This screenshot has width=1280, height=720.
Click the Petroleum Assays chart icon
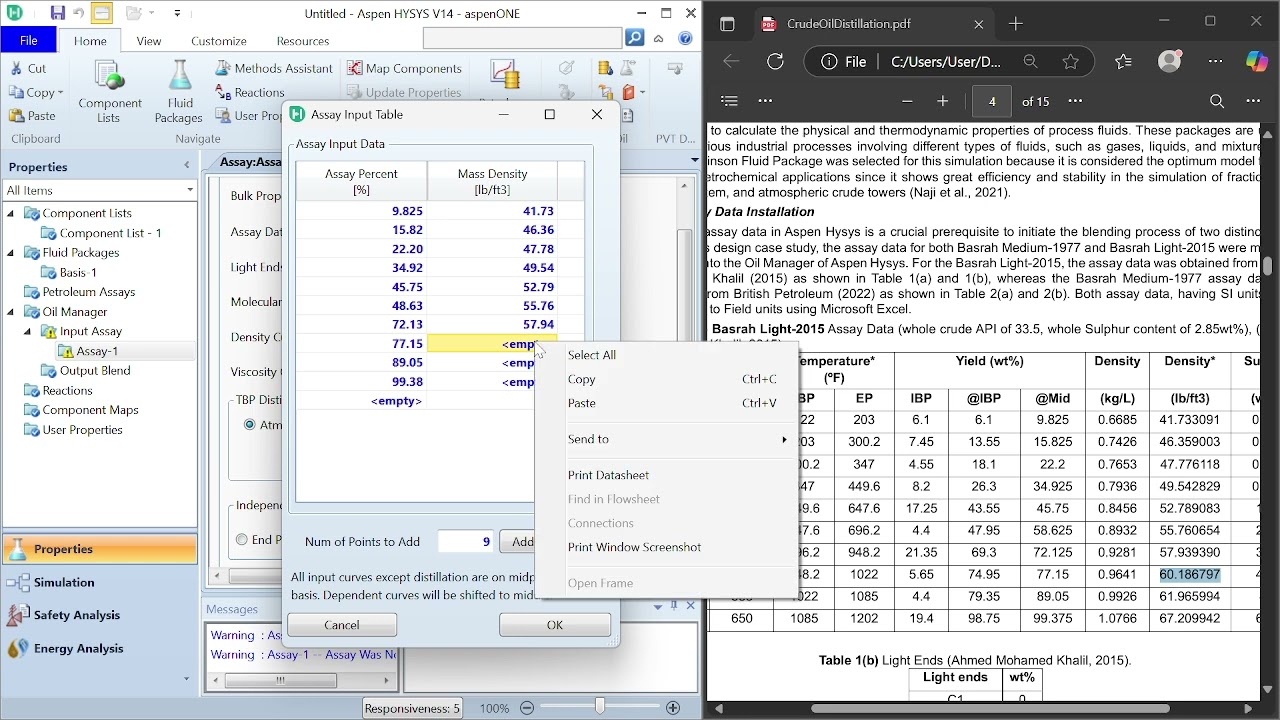[x=505, y=76]
